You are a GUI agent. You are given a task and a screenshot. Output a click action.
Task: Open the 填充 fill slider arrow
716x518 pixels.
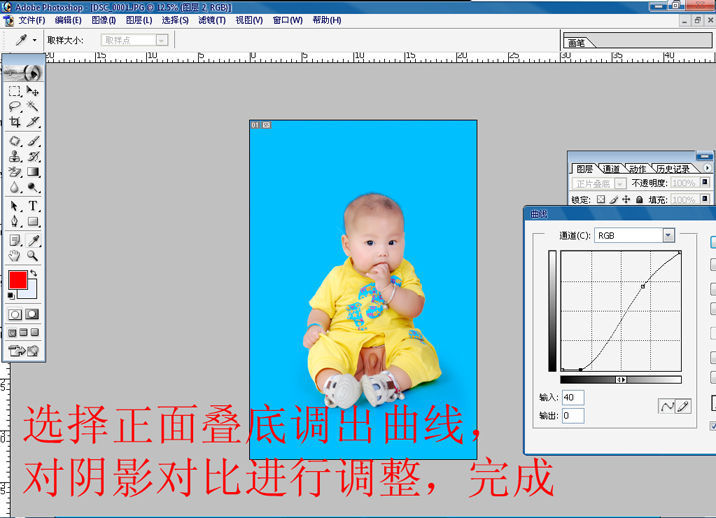pos(705,199)
